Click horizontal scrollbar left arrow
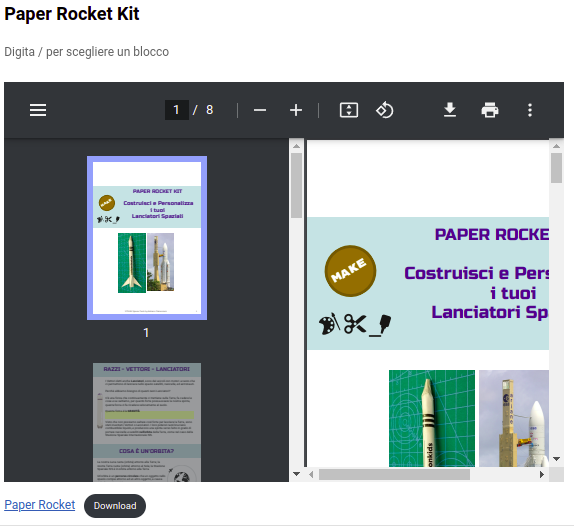The height and width of the screenshot is (527, 574). 311,474
